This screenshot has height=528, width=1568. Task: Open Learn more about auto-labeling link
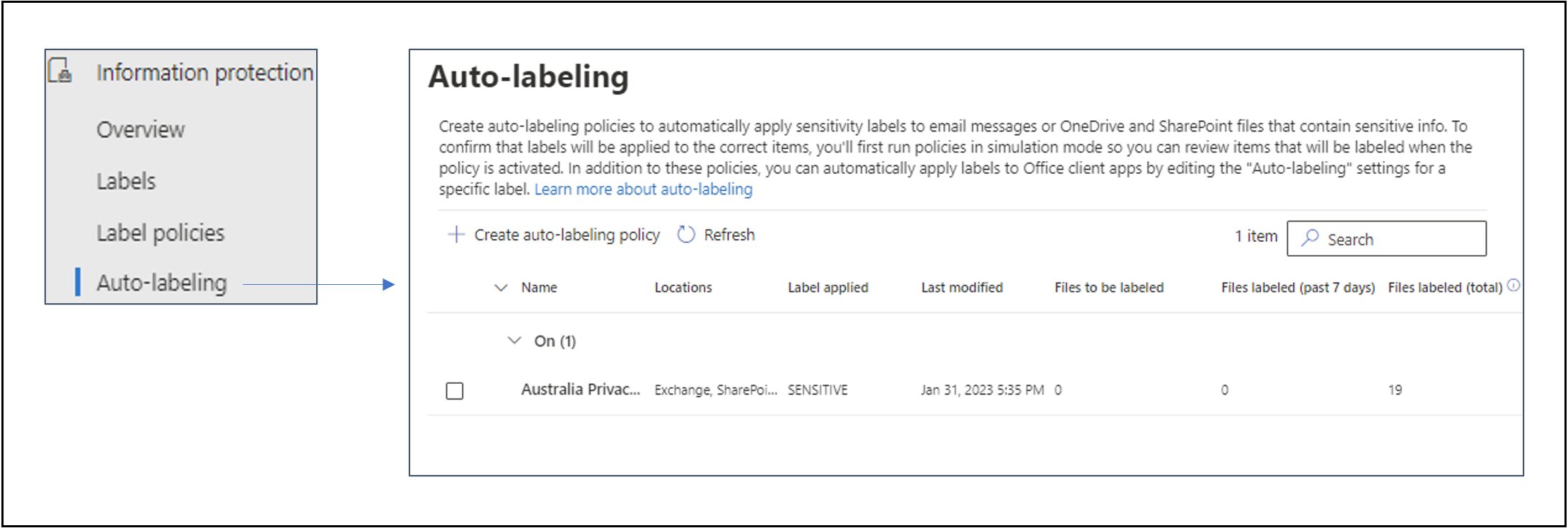[643, 189]
